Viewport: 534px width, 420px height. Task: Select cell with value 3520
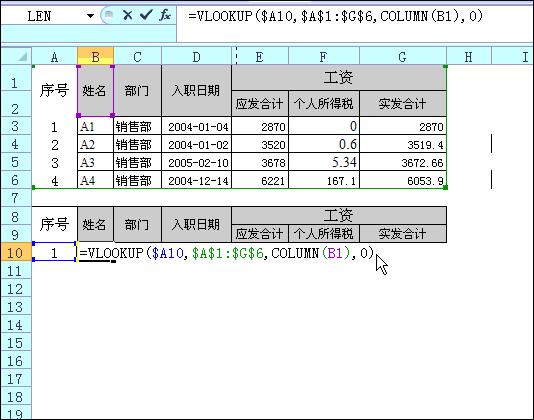point(260,144)
